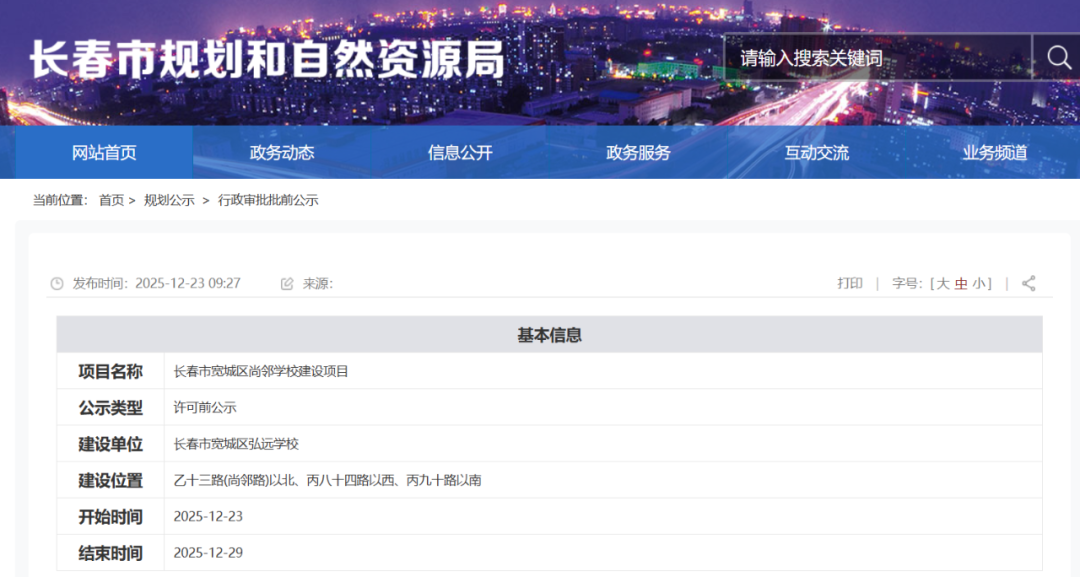The height and width of the screenshot is (577, 1080).
Task: Open the 信息公开 menu item
Action: (458, 152)
